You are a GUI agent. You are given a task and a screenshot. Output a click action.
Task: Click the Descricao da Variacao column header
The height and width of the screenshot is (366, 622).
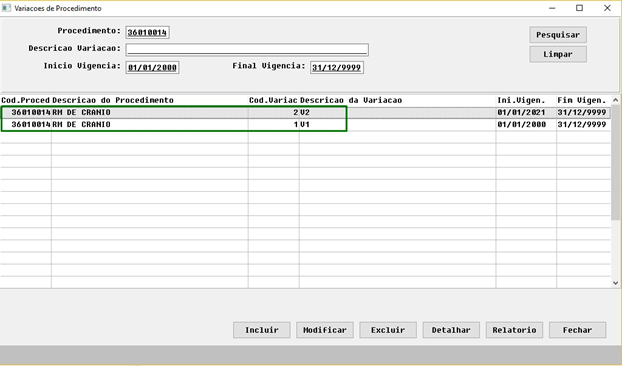pyautogui.click(x=397, y=100)
